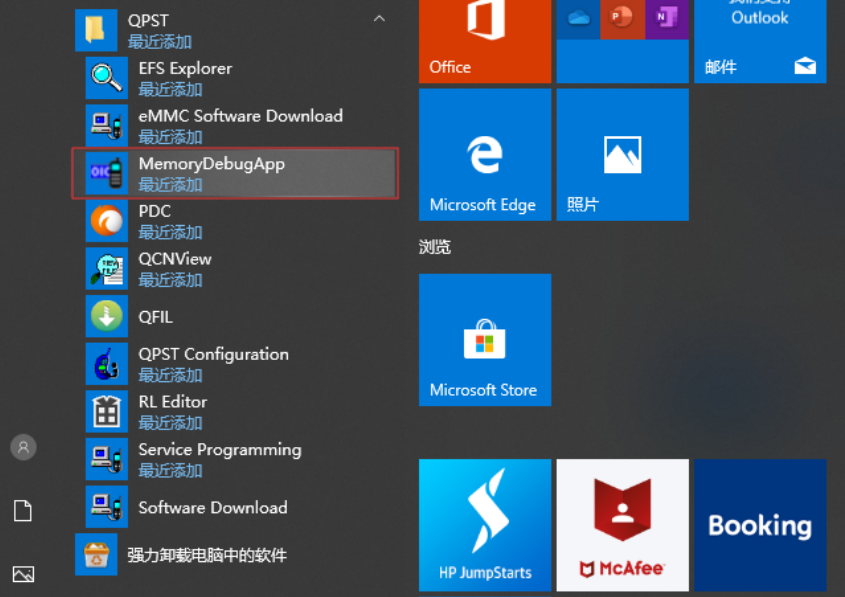Launch the HP JumpStarts tile
This screenshot has width=845, height=597.
(x=485, y=525)
